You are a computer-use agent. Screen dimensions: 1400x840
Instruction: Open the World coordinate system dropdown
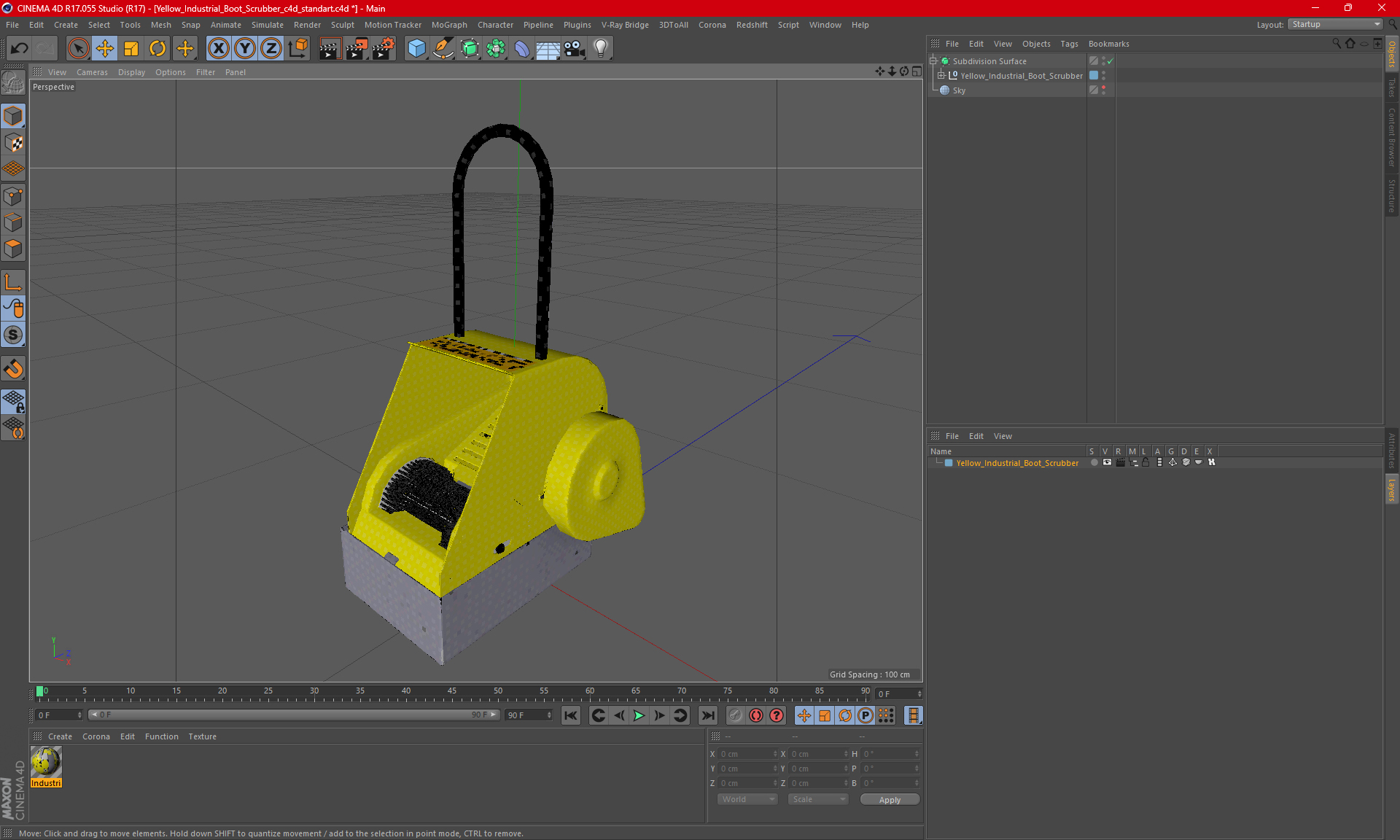(x=747, y=799)
